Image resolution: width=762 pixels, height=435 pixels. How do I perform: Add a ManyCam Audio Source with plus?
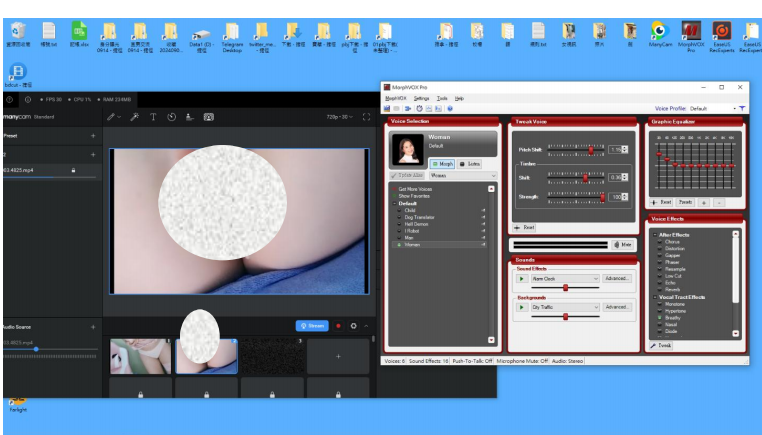(x=93, y=327)
